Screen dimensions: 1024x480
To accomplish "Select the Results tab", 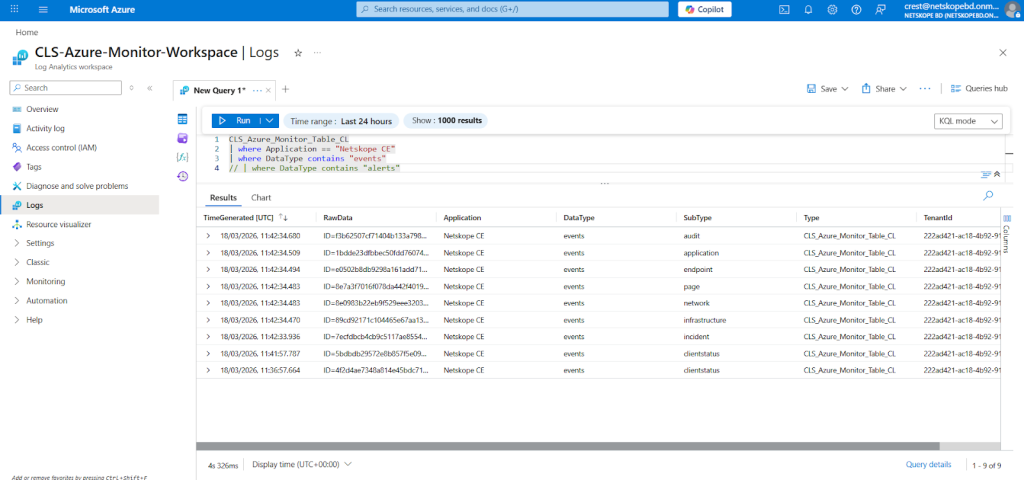I will point(223,197).
